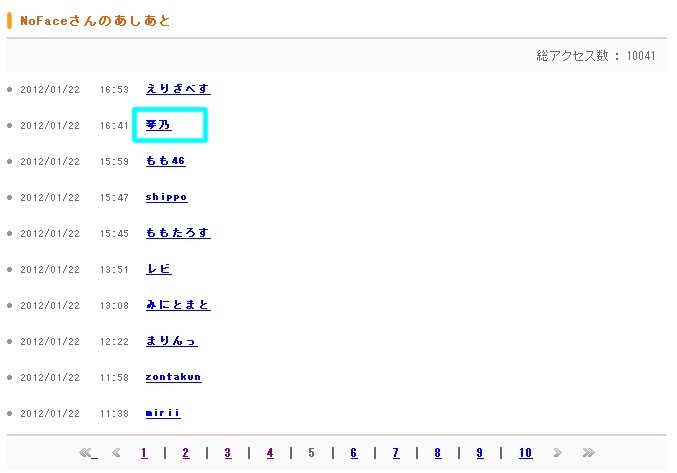Switch to page 6
677x473 pixels.
(x=354, y=453)
